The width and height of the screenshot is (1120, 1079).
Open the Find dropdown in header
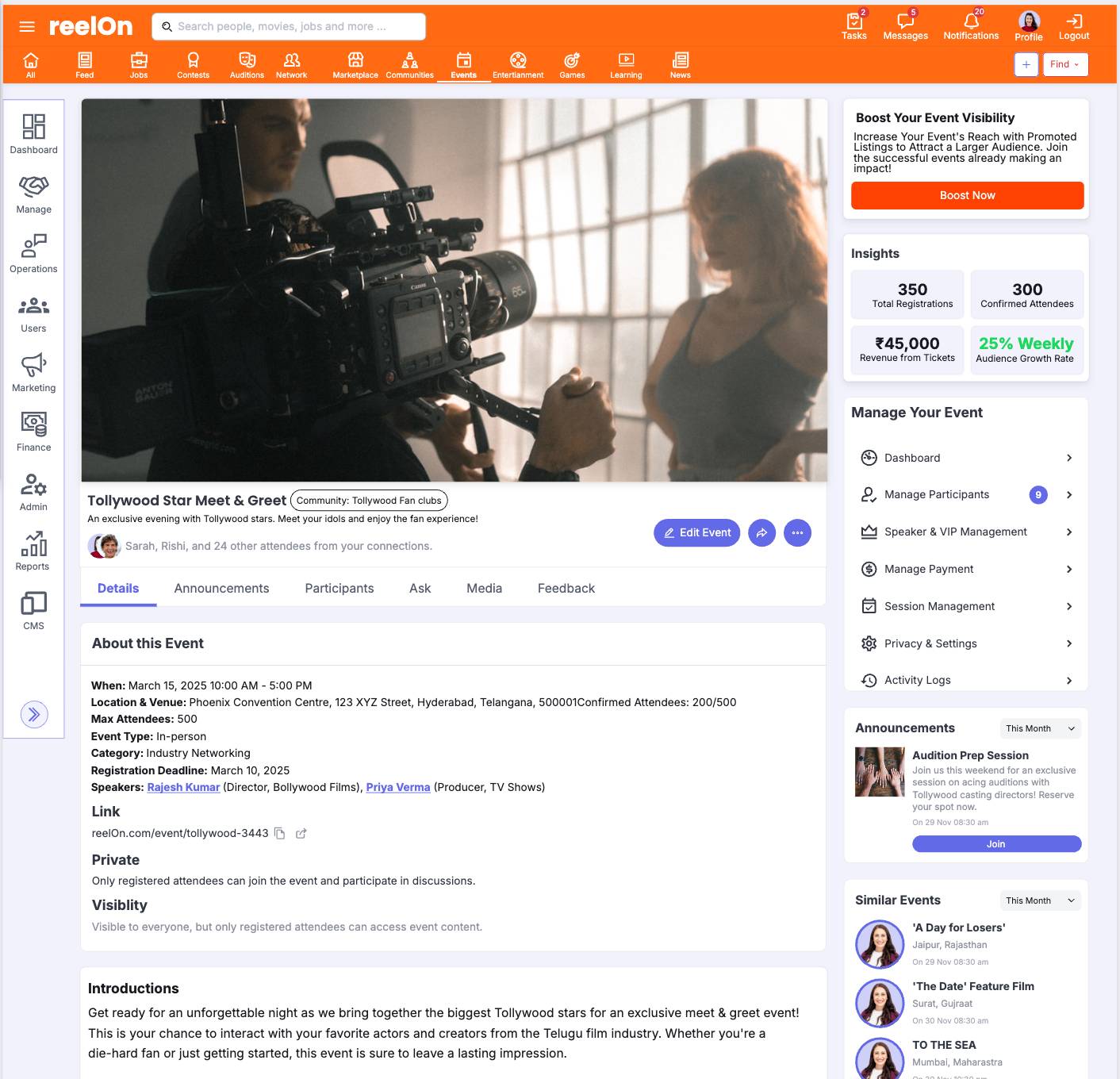(x=1064, y=64)
